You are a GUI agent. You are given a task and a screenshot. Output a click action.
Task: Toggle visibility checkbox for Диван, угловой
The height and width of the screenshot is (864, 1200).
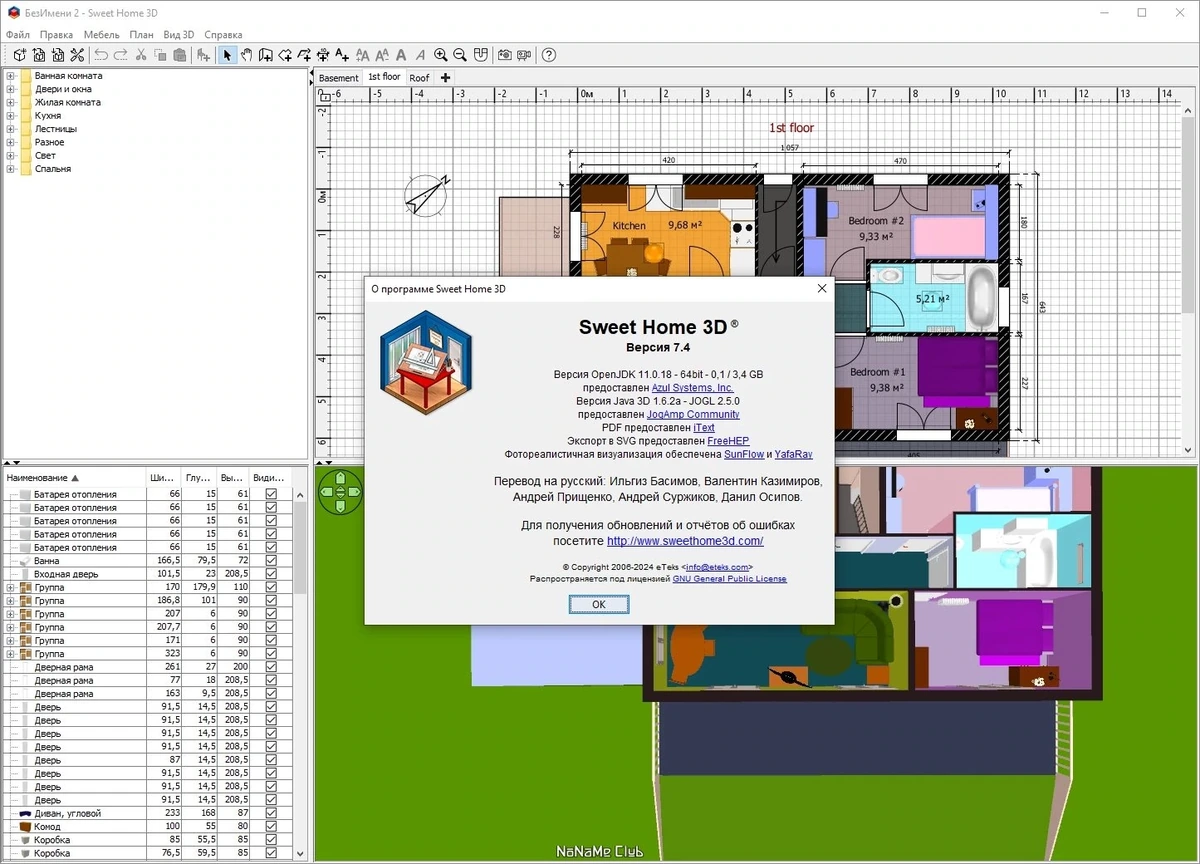271,814
